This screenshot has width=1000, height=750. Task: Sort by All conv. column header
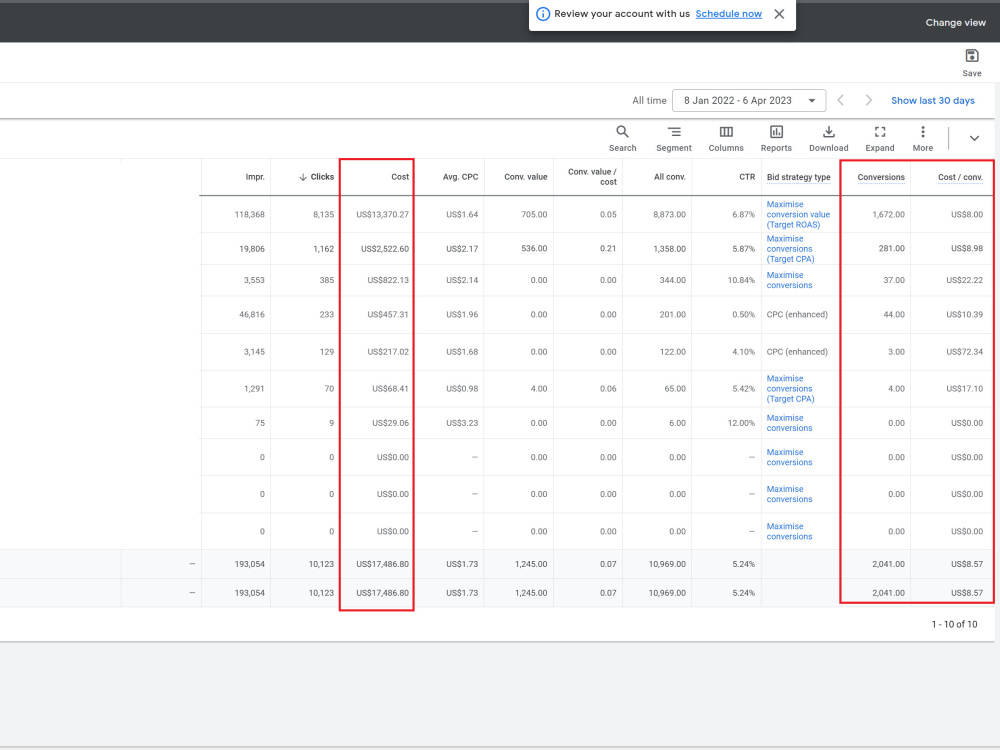669,177
